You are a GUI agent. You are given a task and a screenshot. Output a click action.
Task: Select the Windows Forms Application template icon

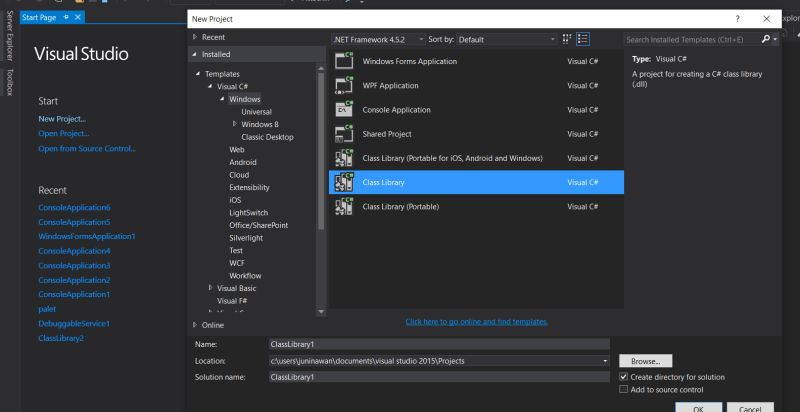(x=344, y=61)
